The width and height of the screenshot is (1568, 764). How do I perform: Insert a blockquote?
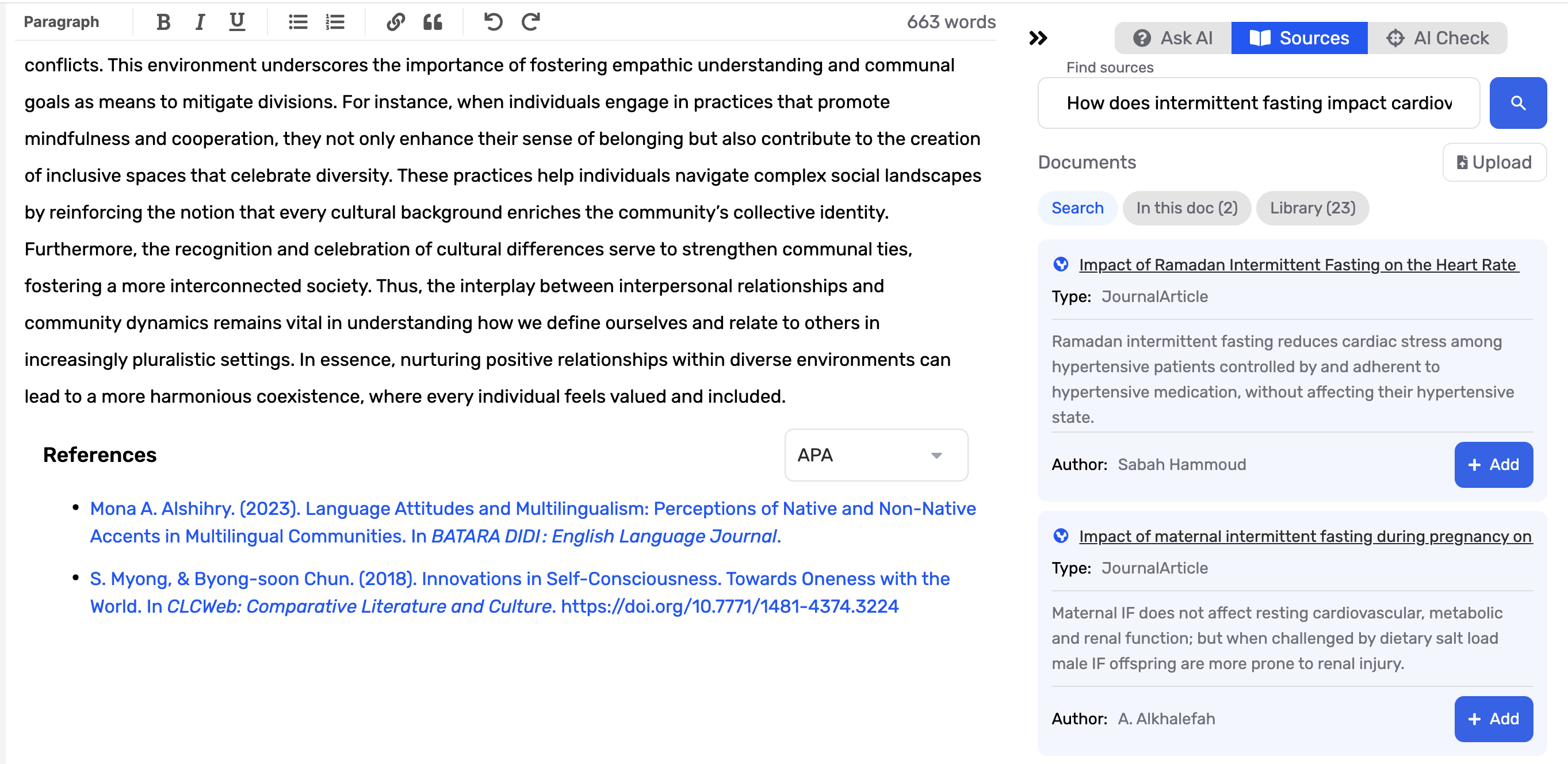click(433, 22)
